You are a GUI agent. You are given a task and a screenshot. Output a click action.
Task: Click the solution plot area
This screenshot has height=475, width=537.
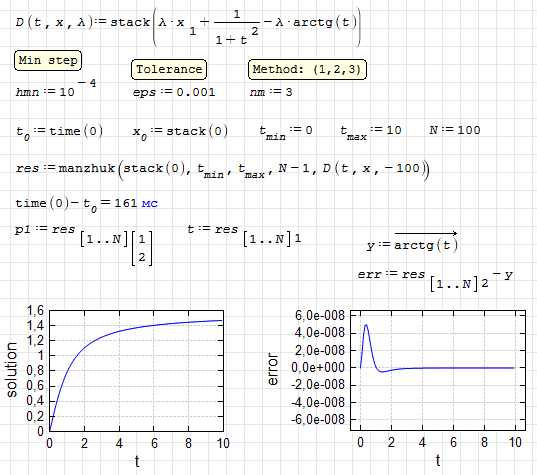coord(136,371)
